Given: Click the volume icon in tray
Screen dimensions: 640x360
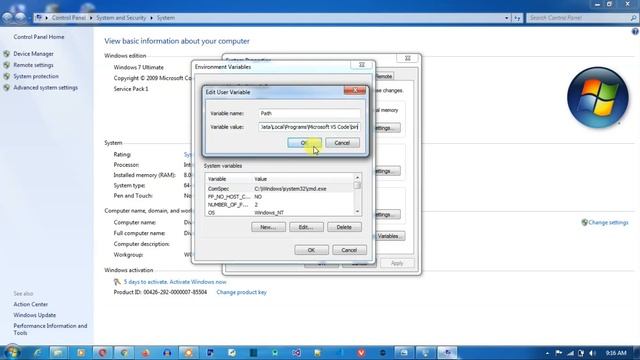Looking at the screenshot, I should pos(592,353).
